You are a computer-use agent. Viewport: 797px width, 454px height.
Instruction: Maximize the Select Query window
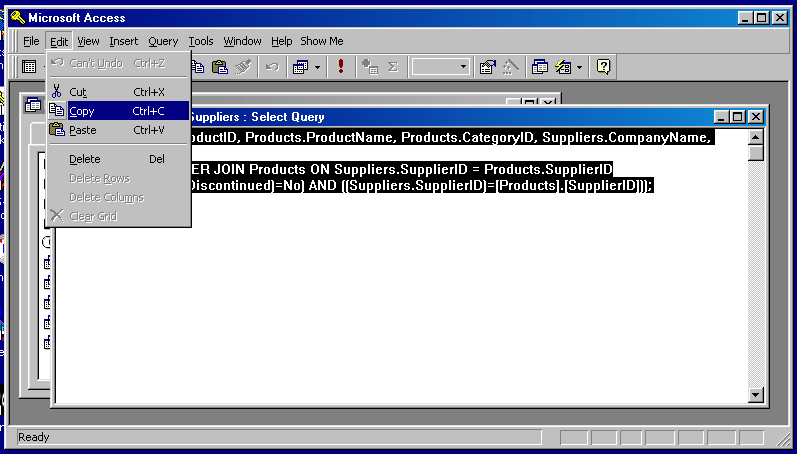pyautogui.click(x=738, y=117)
